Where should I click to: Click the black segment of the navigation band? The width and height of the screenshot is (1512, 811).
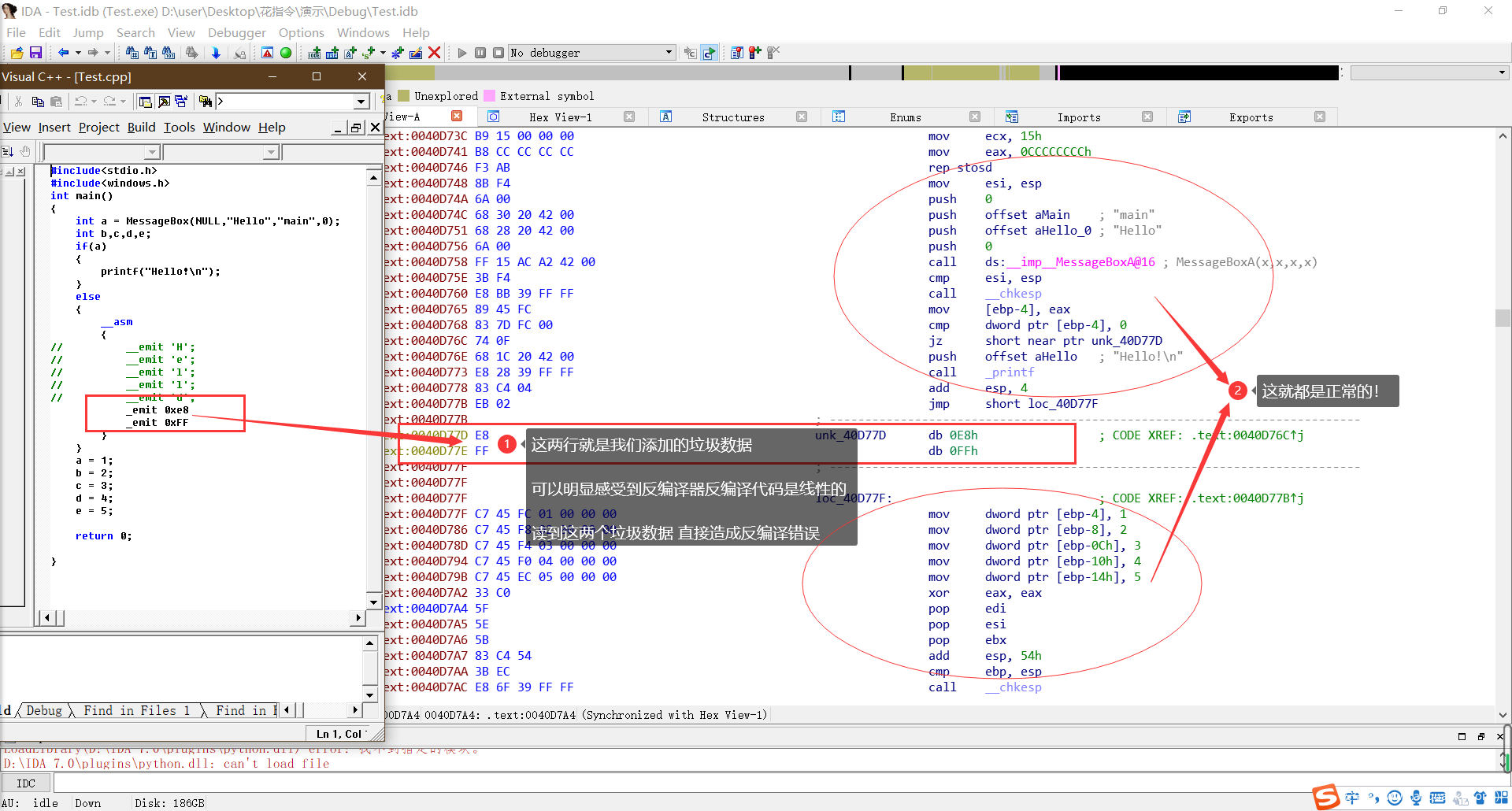pyautogui.click(x=1199, y=72)
